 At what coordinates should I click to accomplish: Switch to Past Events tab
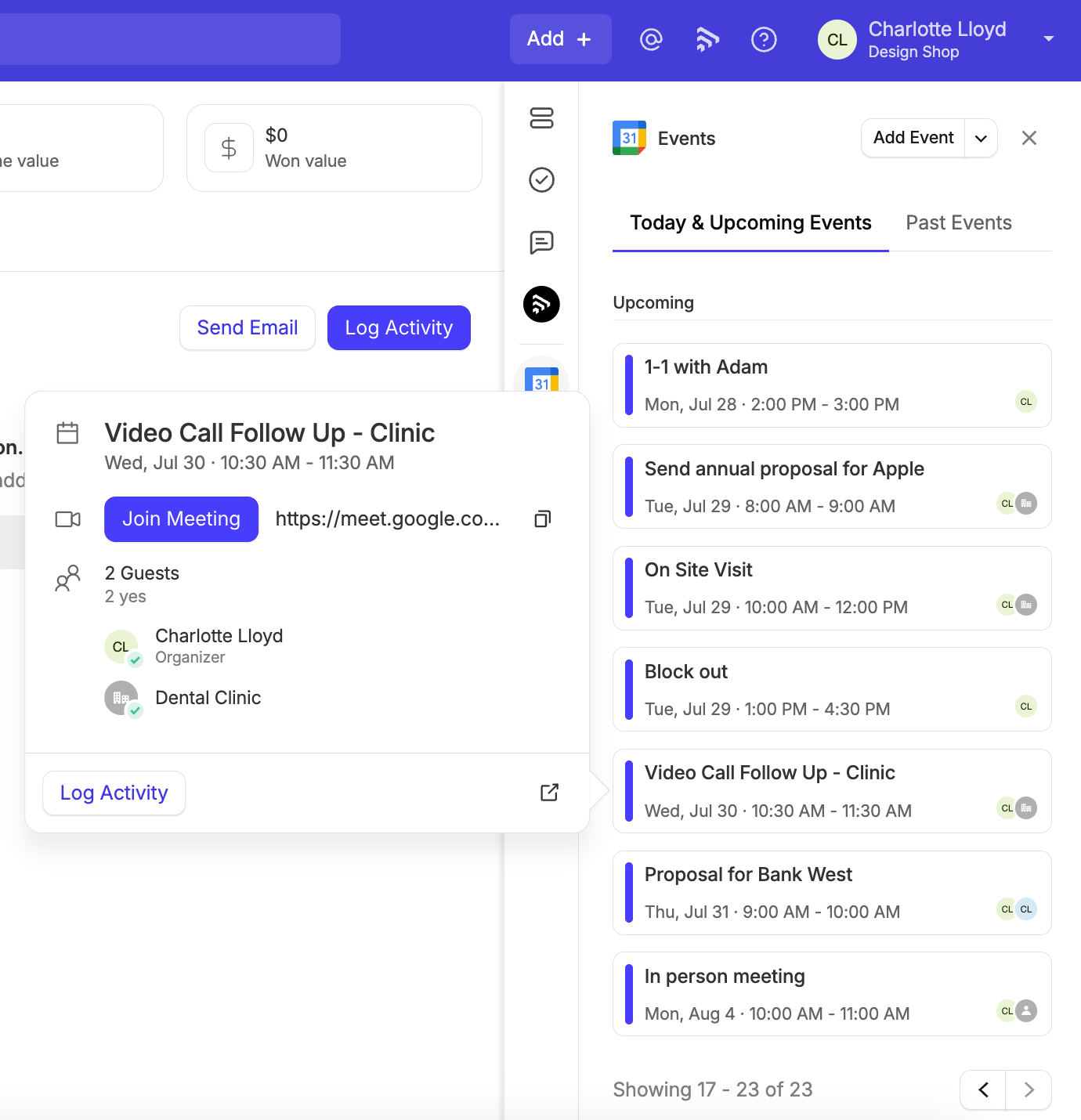tap(959, 223)
